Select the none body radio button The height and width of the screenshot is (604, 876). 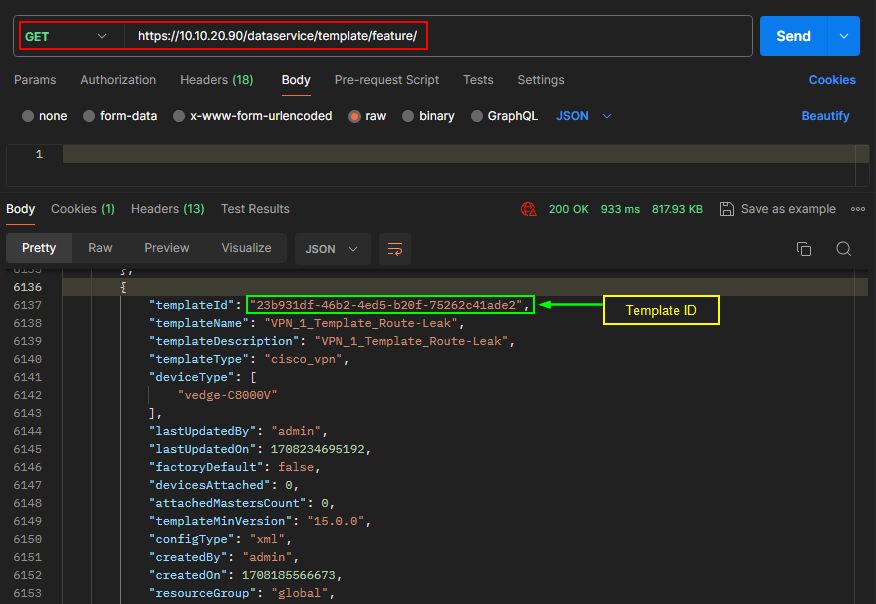tap(28, 116)
